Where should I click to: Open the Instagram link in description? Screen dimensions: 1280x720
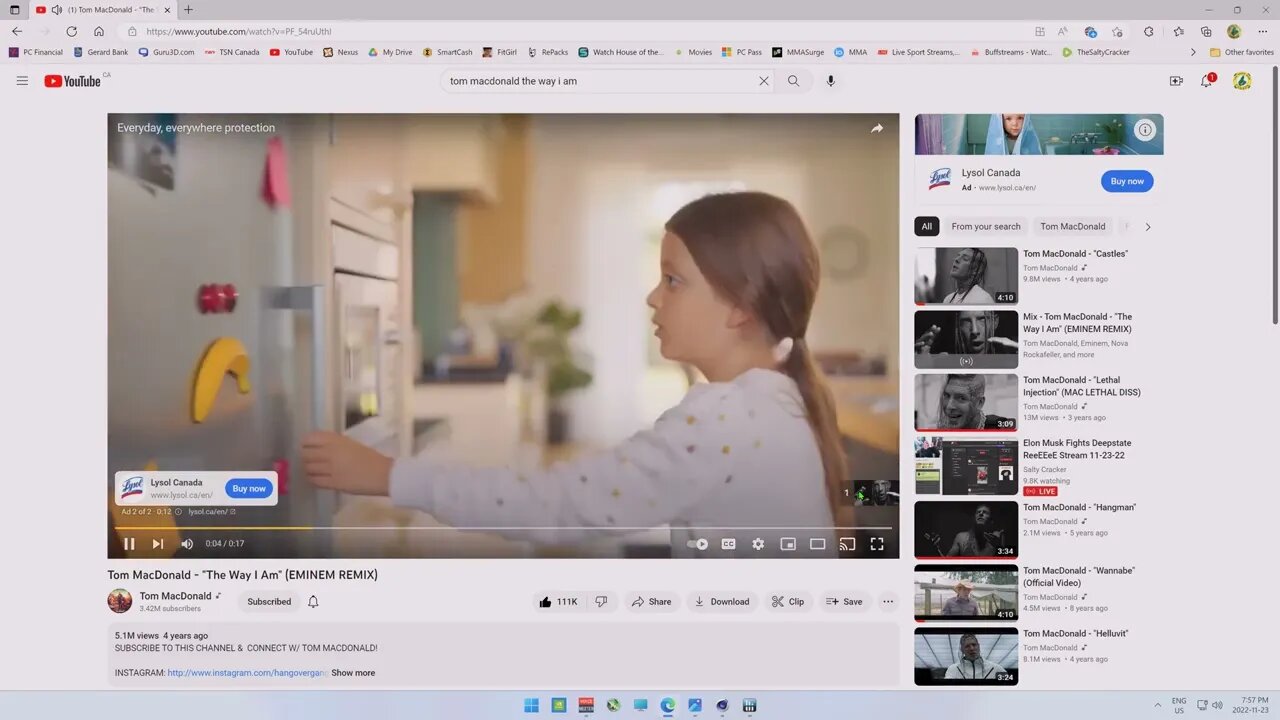click(247, 673)
